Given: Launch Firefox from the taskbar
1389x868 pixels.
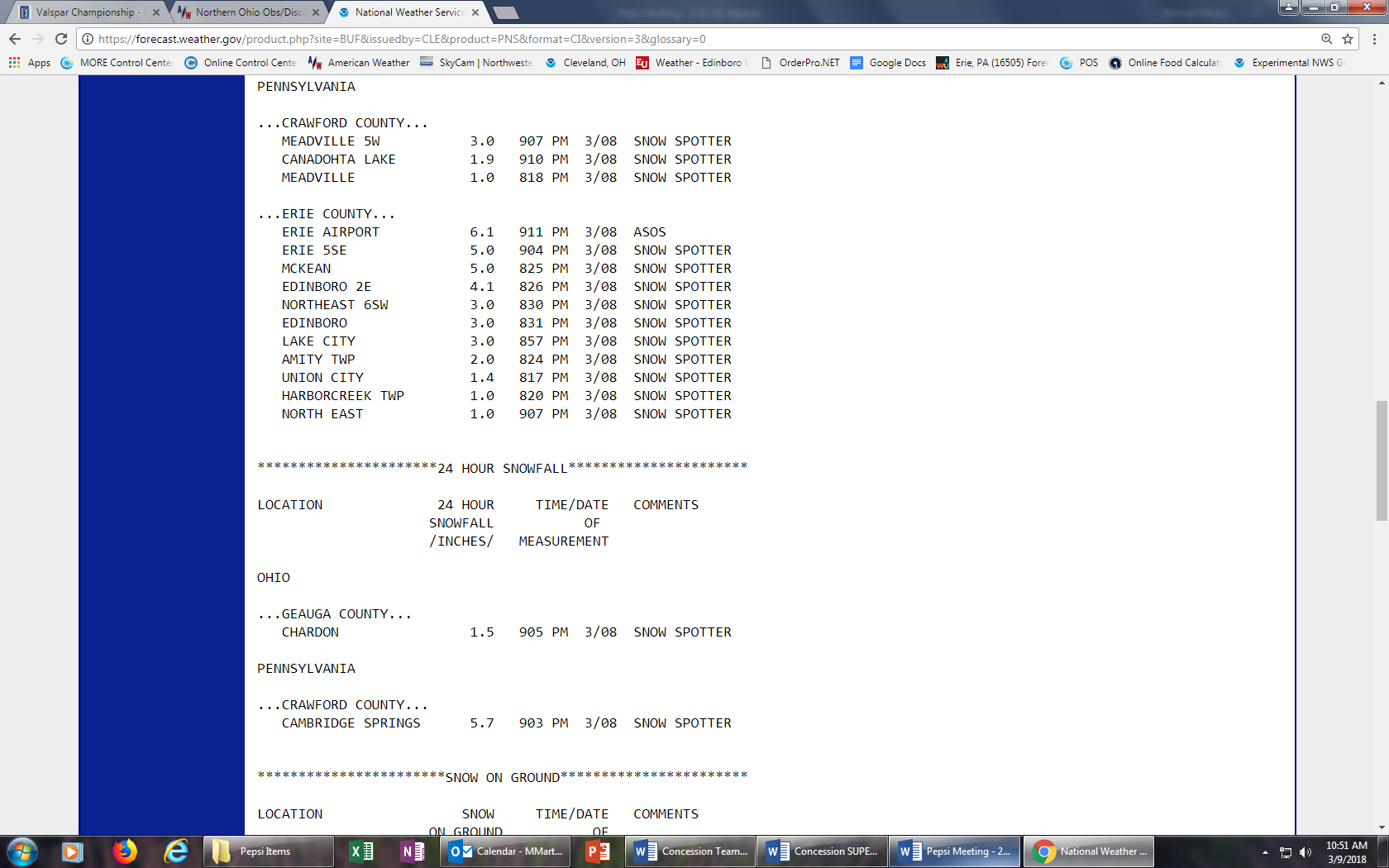Looking at the screenshot, I should click(125, 851).
